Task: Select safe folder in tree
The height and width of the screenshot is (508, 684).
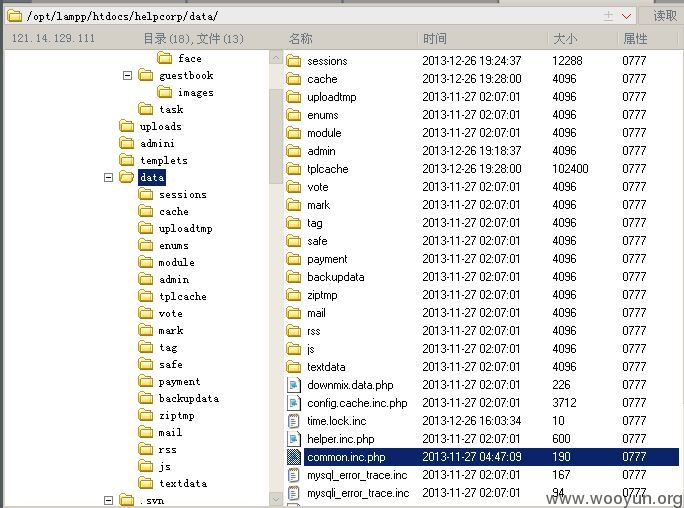Action: tap(171, 365)
